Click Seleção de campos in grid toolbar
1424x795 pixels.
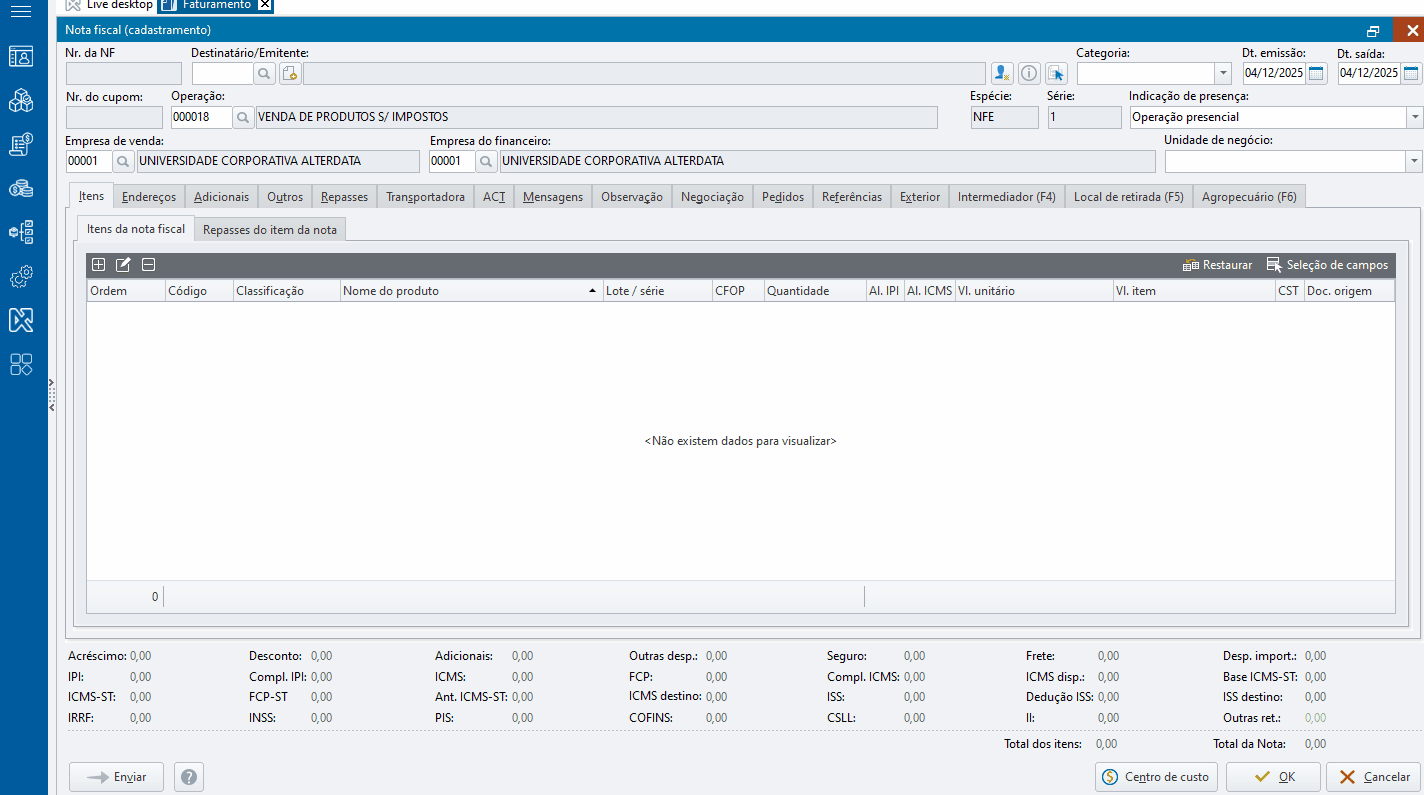tap(1327, 265)
